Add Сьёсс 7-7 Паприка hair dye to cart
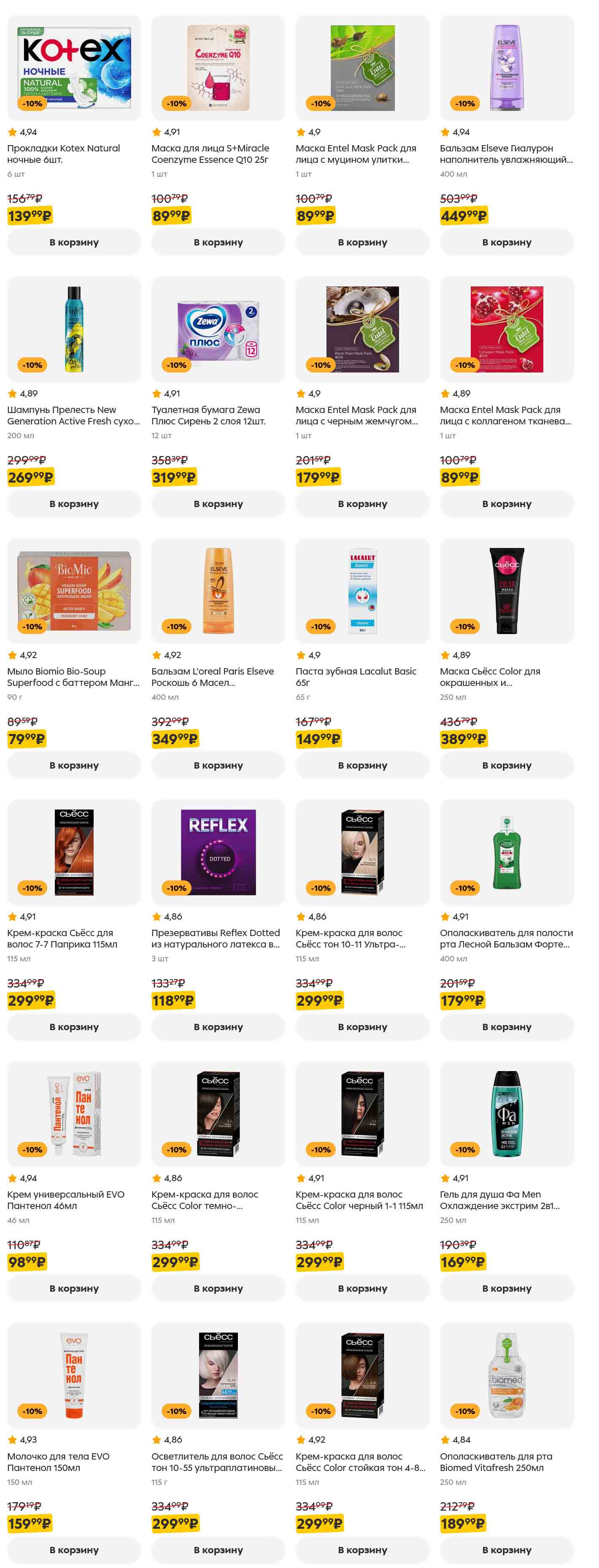The height and width of the screenshot is (1568, 599). pos(74,1027)
